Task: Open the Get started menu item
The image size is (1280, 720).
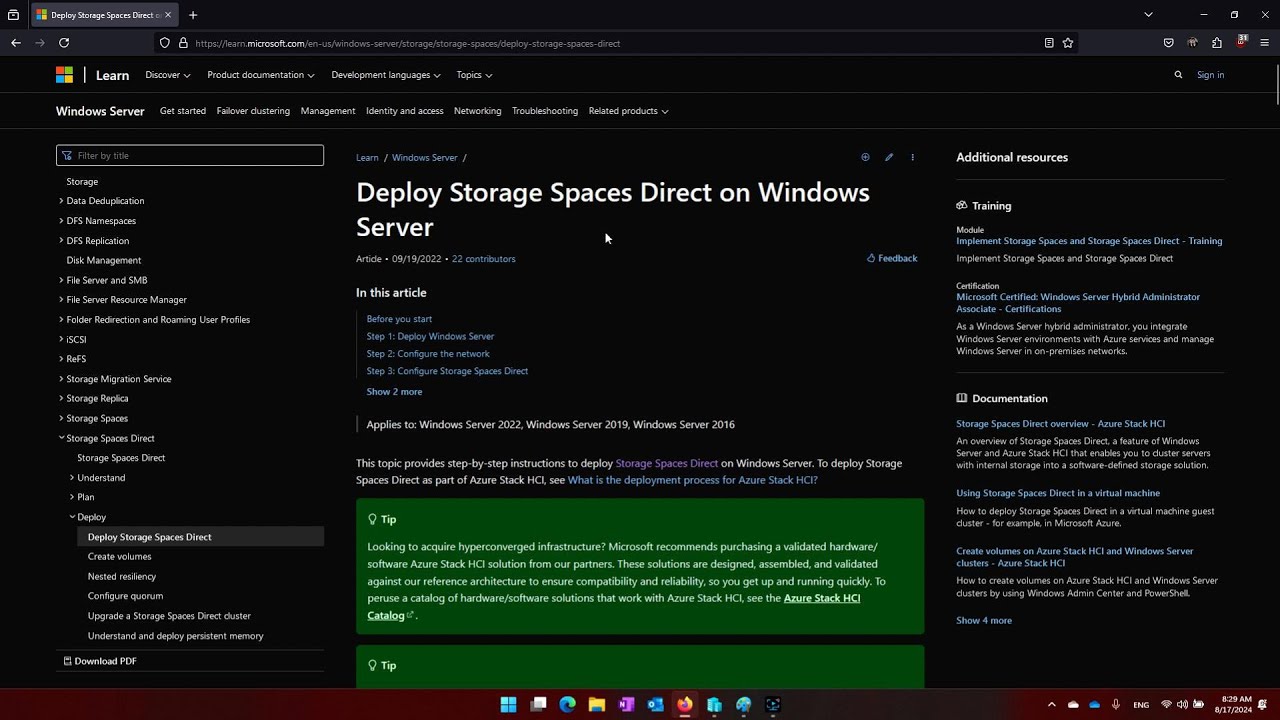Action: coord(183,111)
